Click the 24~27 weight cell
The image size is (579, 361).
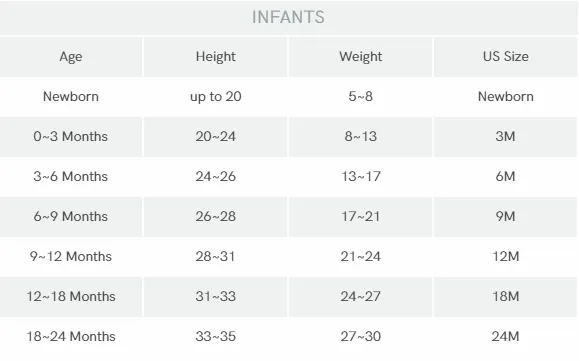pyautogui.click(x=361, y=296)
